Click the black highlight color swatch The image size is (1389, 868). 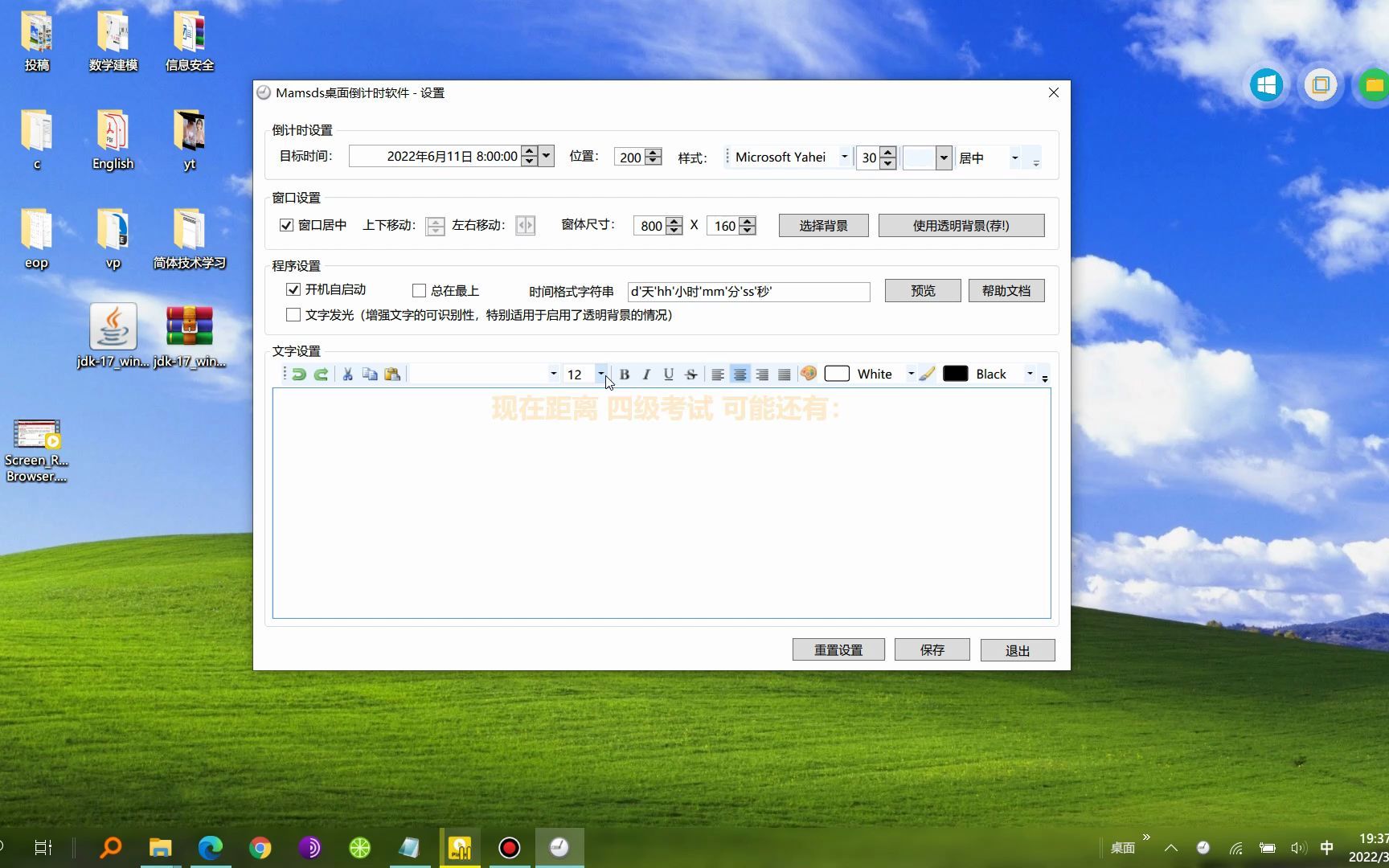(x=955, y=374)
